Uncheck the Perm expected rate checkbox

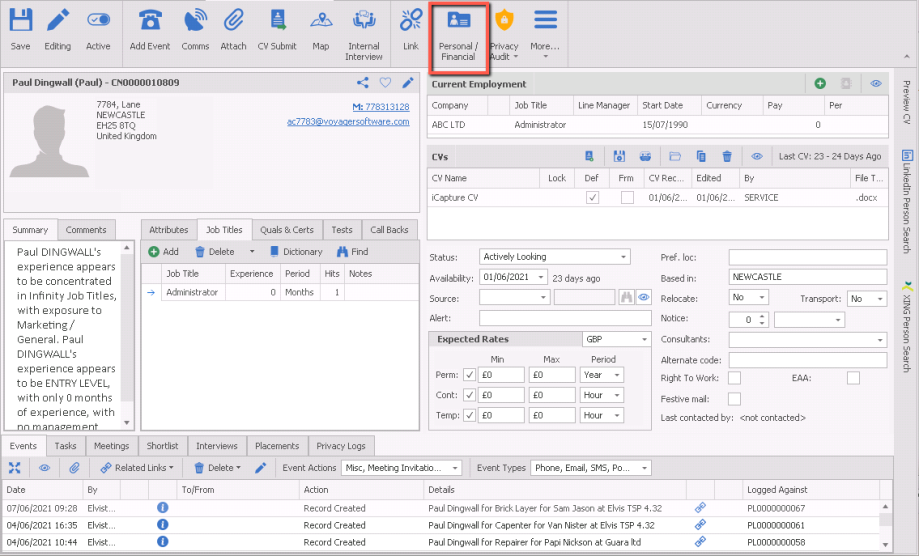tap(470, 375)
